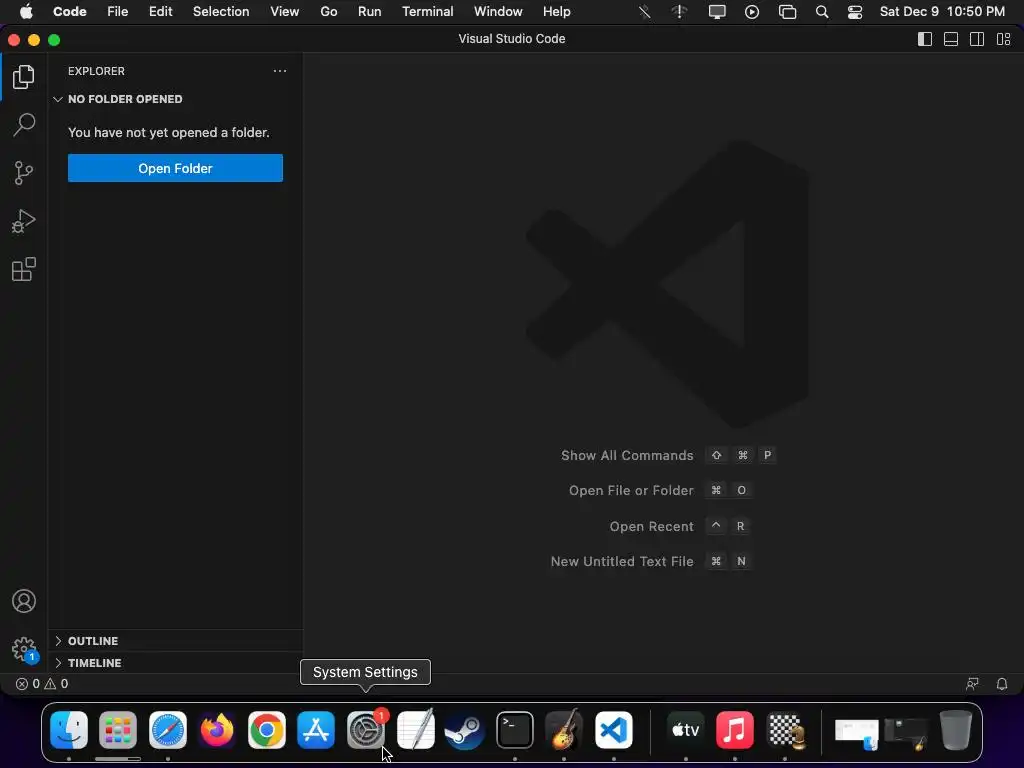
Task: Launch Chess from the Dock
Action: pyautogui.click(x=785, y=729)
